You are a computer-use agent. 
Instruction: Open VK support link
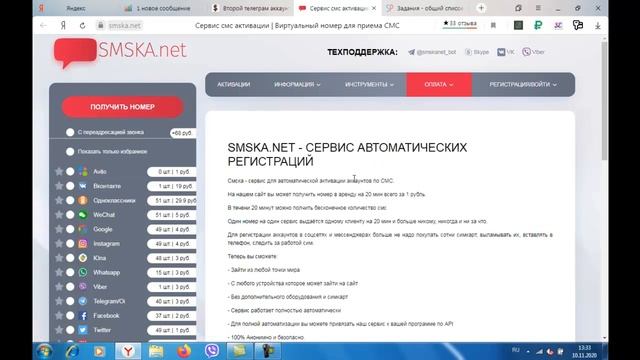[506, 52]
